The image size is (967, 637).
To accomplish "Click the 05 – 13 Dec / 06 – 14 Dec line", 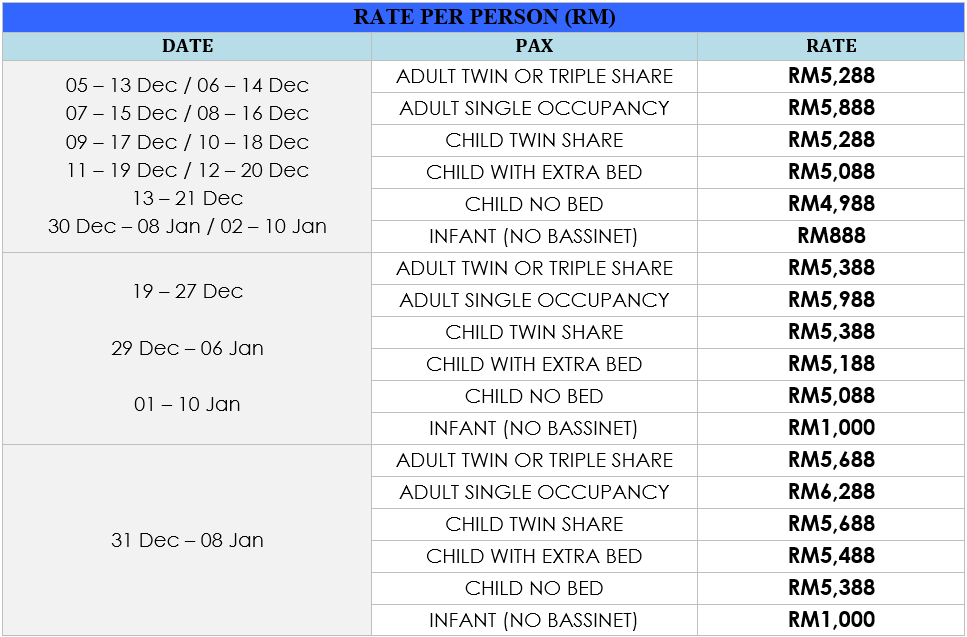I will coord(187,86).
